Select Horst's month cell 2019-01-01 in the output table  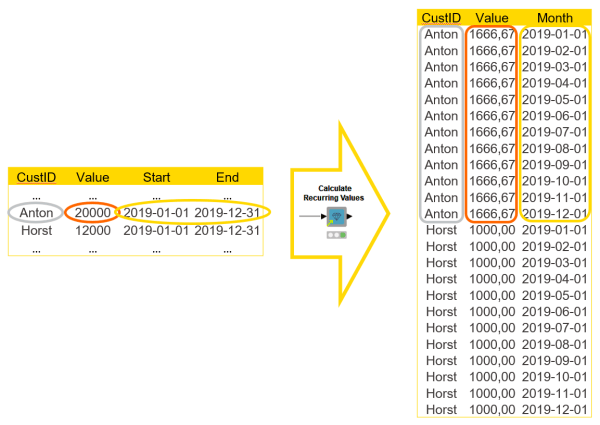[x=554, y=230]
